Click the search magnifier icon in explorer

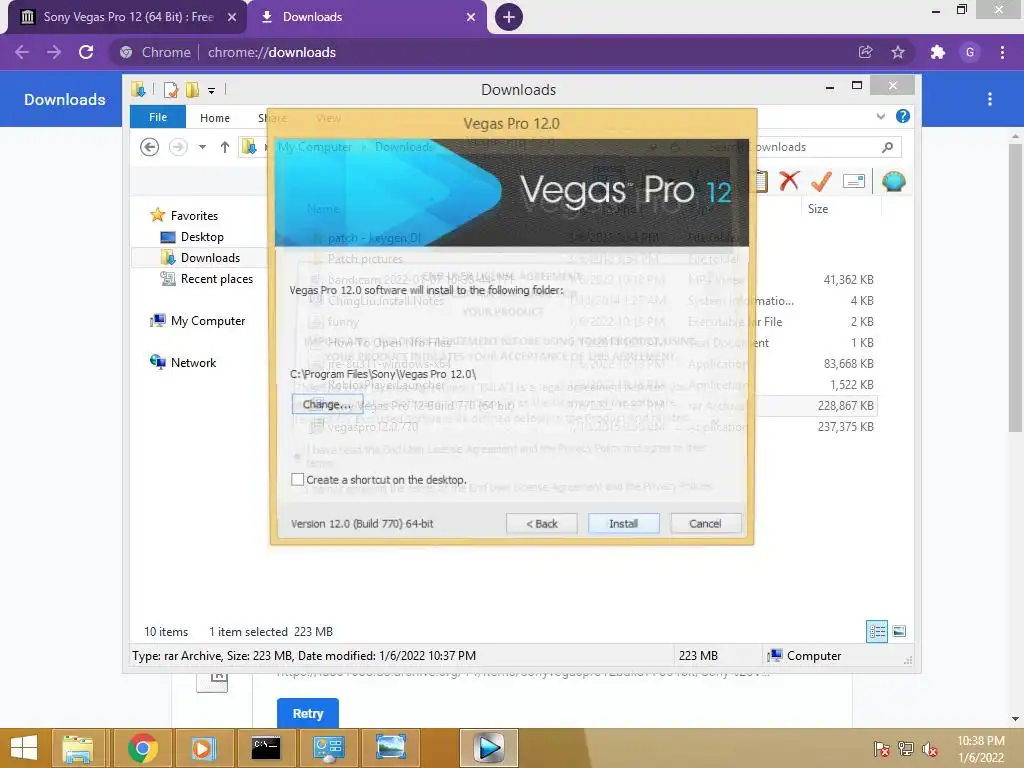point(887,147)
